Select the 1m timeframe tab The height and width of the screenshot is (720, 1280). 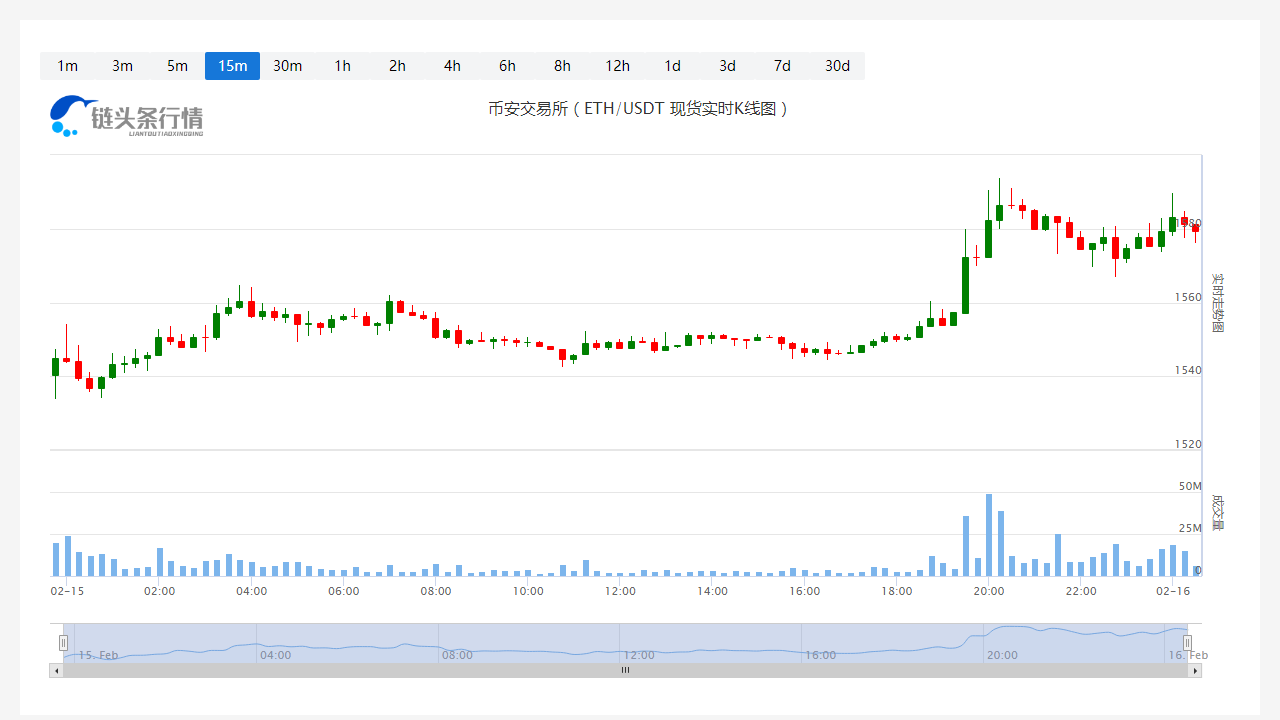(67, 66)
